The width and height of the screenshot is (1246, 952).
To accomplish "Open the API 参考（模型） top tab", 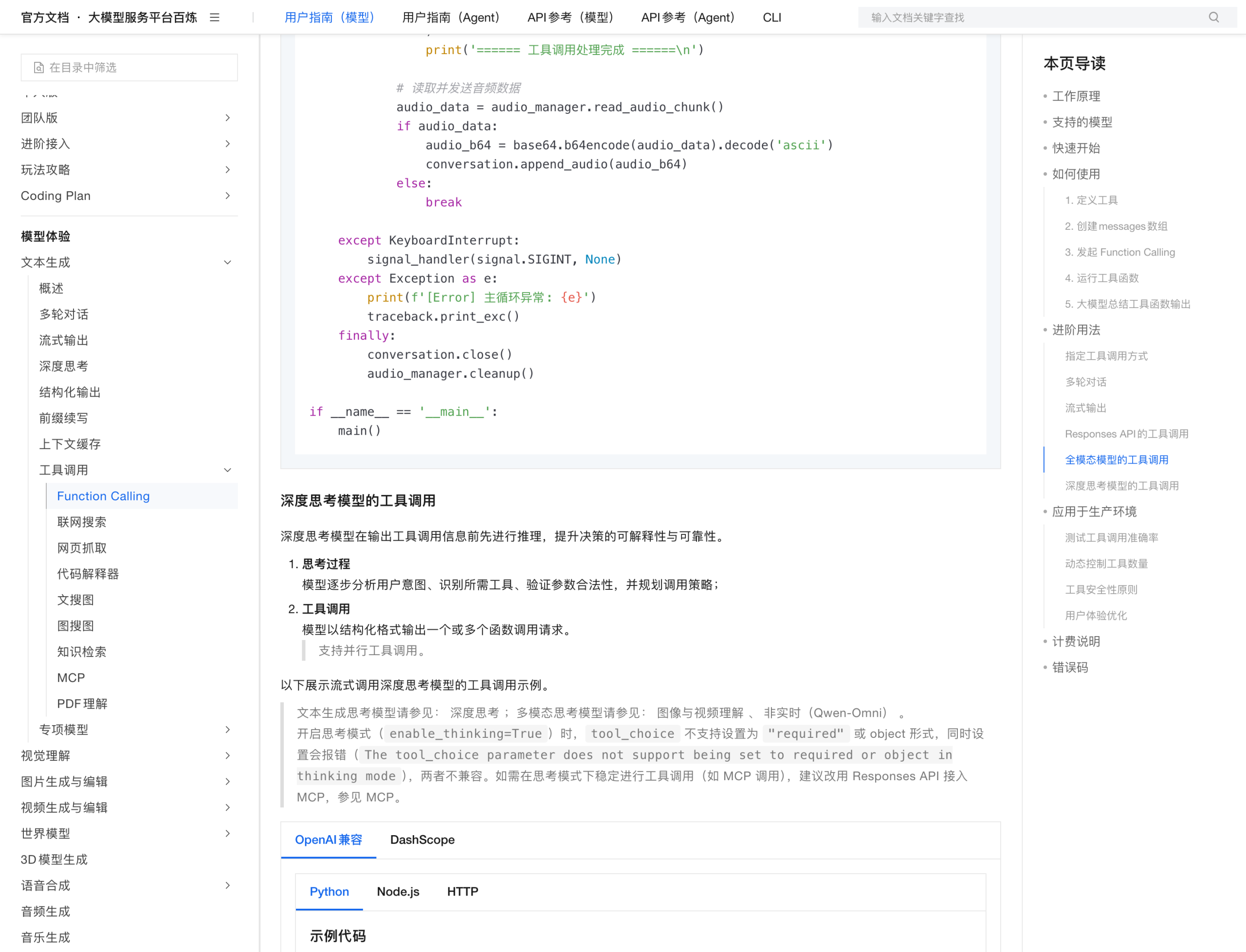I will coord(570,18).
